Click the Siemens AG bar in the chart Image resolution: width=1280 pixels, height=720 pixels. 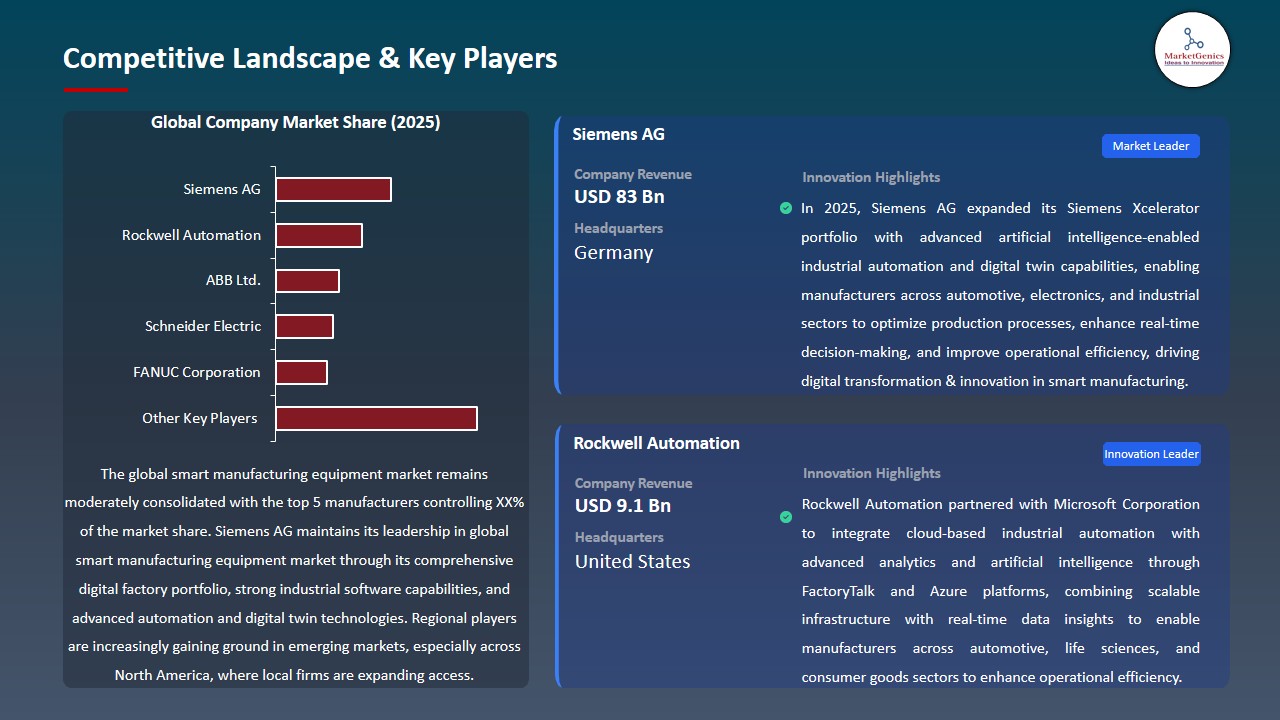pyautogui.click(x=333, y=188)
